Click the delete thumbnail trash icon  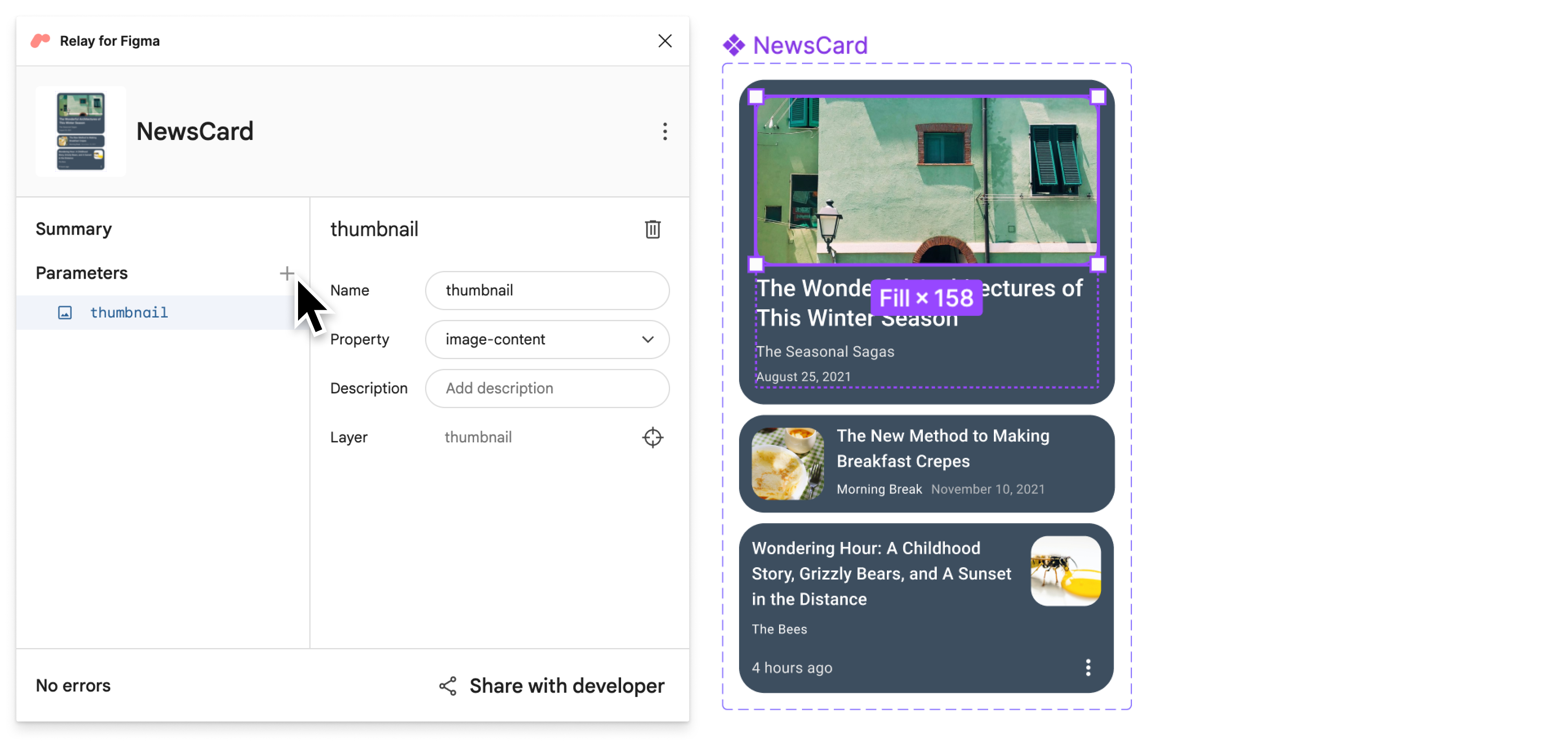tap(653, 229)
